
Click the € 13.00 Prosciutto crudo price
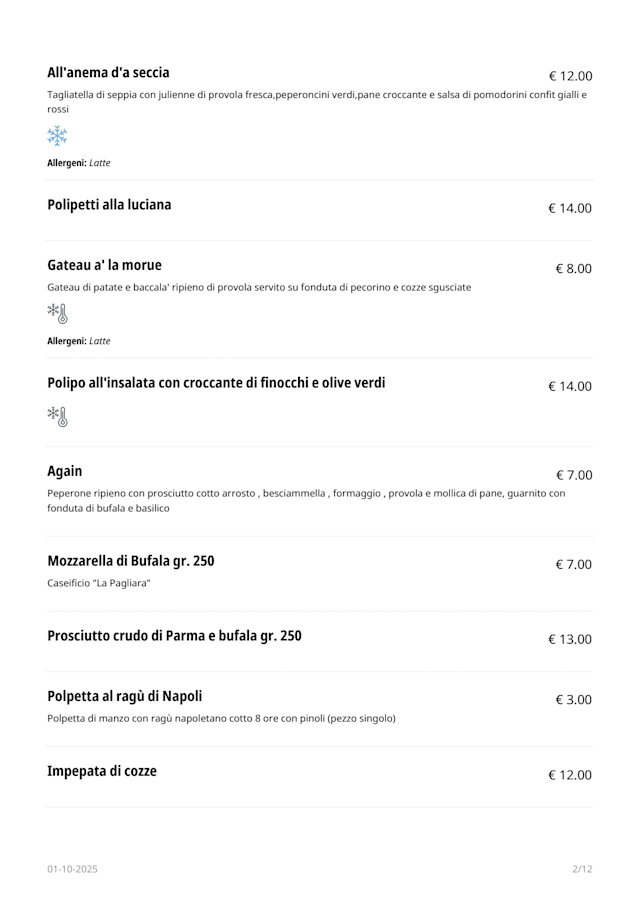coord(570,640)
